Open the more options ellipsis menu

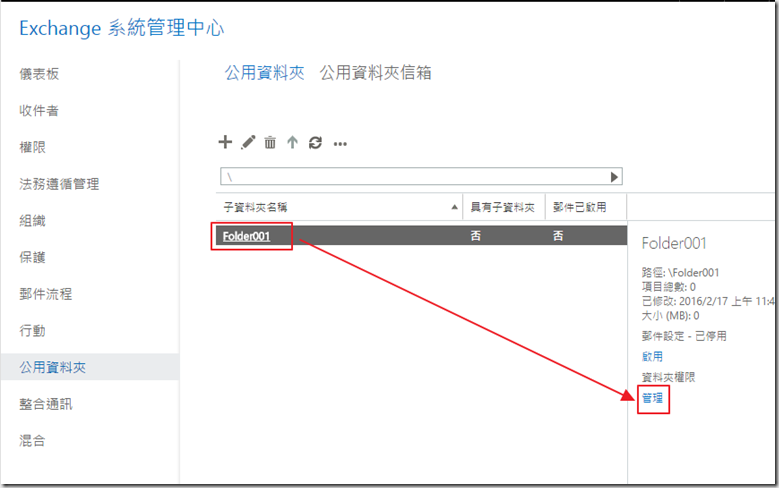click(x=340, y=144)
